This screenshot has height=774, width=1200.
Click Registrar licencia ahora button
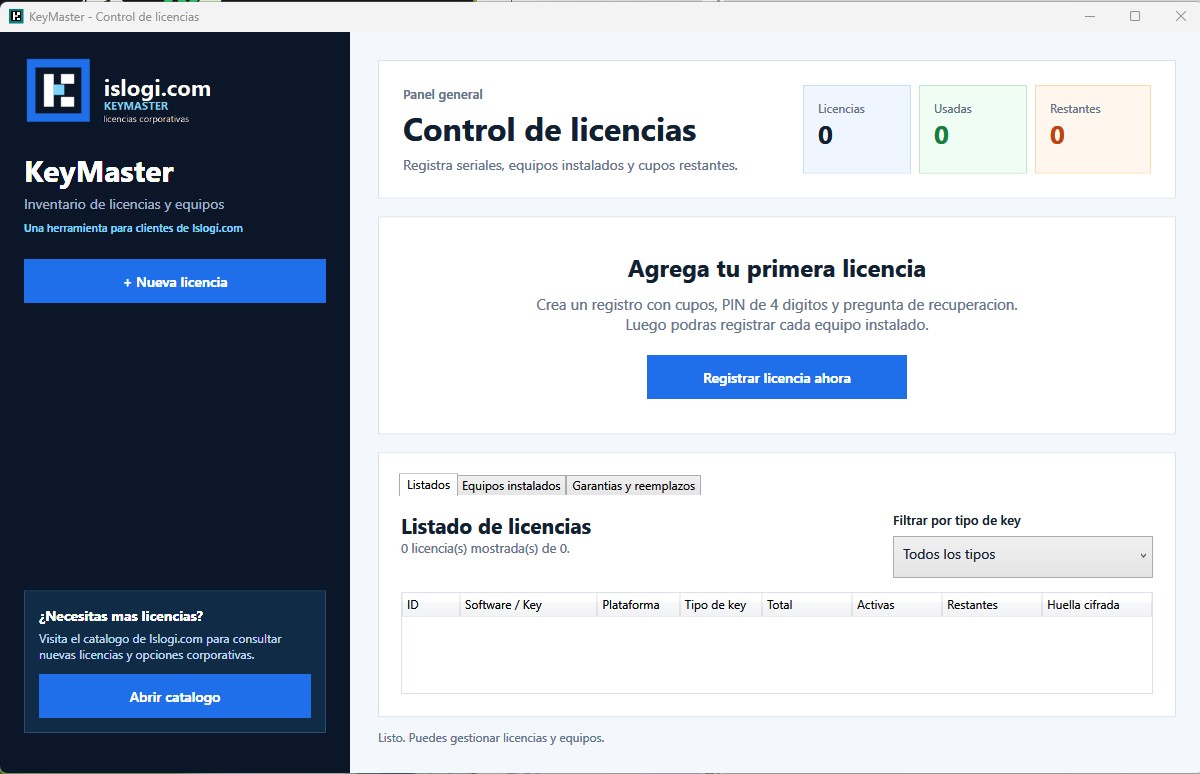click(x=777, y=377)
